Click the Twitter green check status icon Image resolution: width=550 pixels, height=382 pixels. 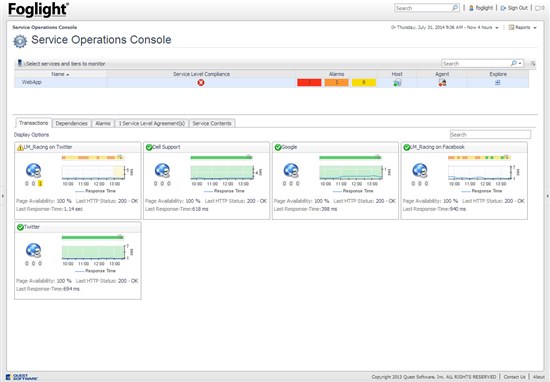pos(20,227)
